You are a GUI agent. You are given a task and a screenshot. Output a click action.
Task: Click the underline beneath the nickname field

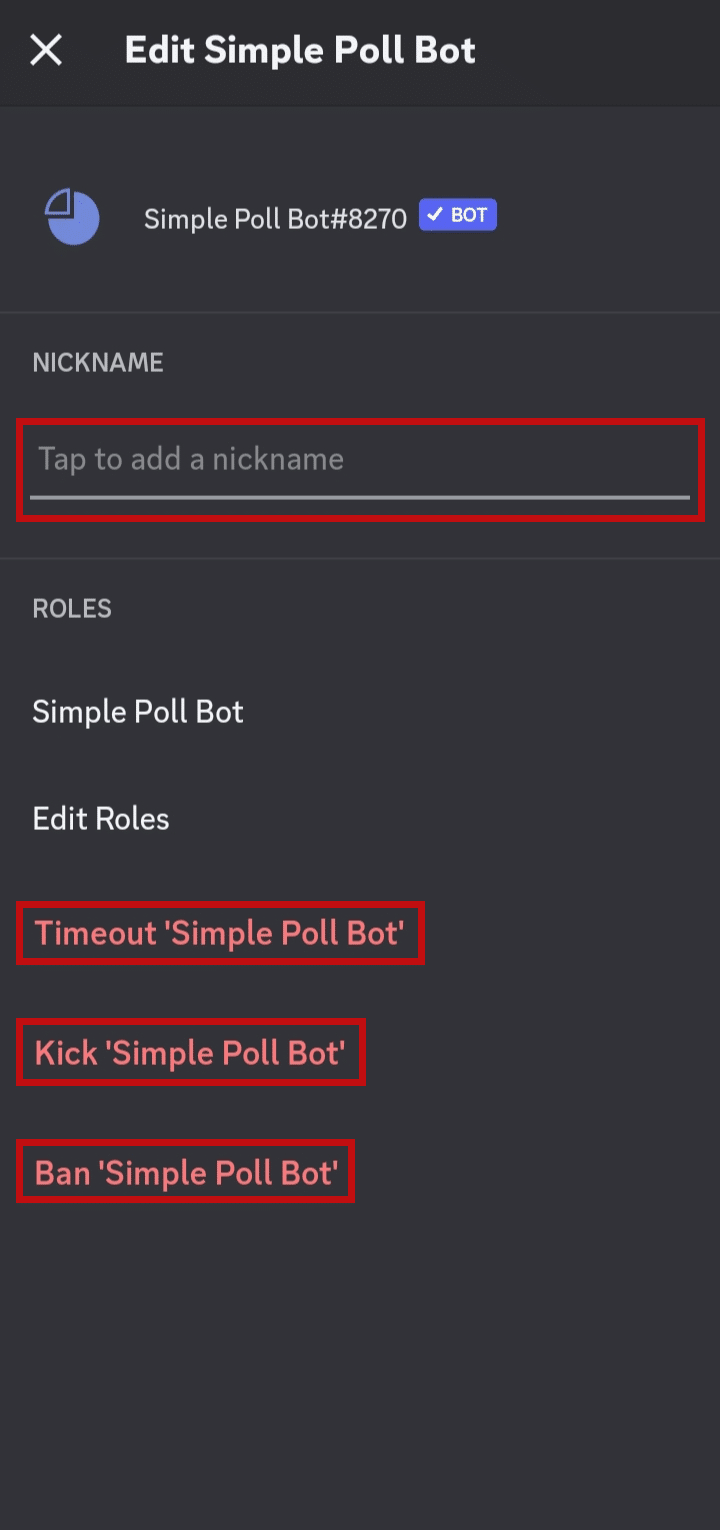(360, 496)
